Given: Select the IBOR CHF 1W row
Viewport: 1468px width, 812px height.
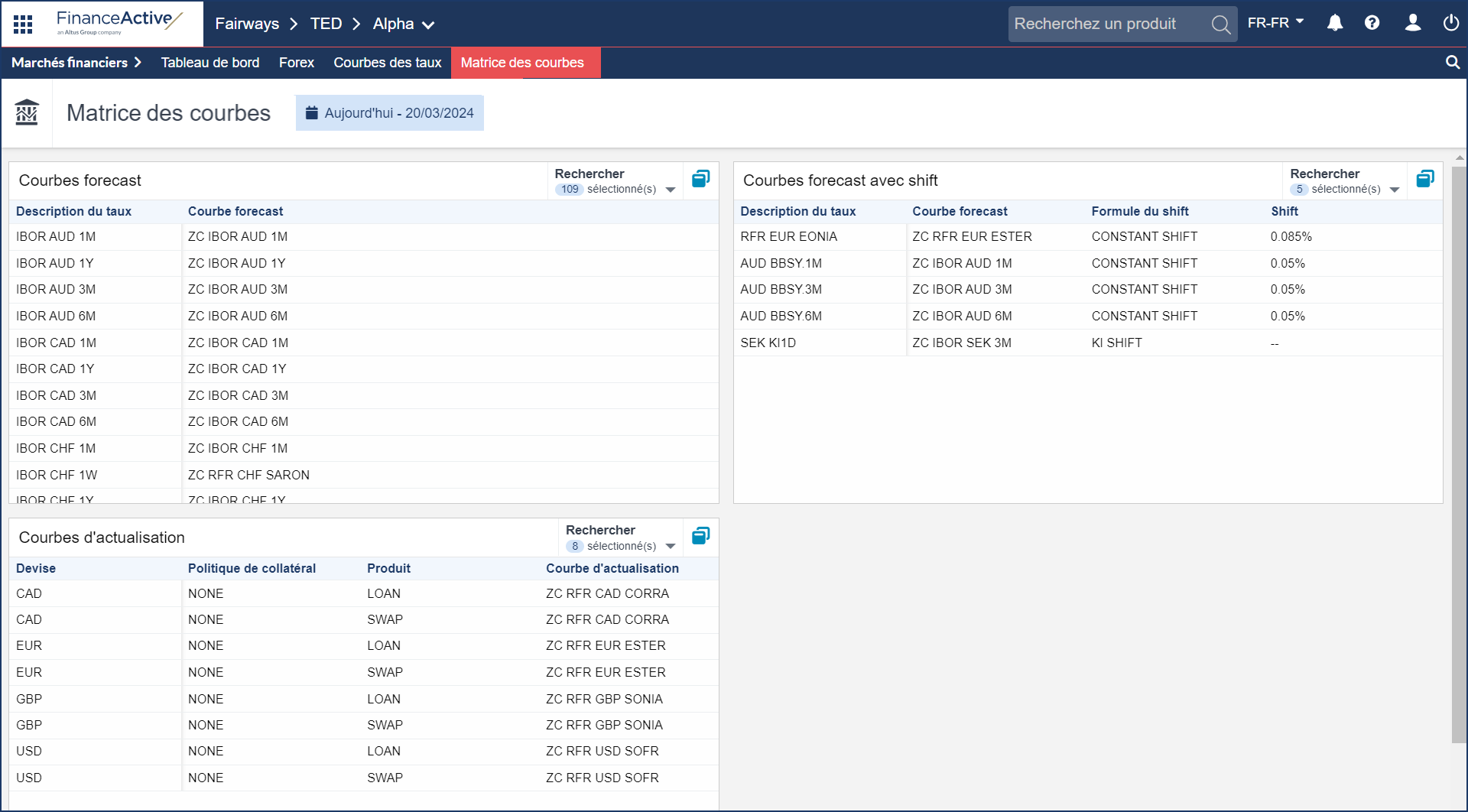Looking at the screenshot, I should coord(364,475).
